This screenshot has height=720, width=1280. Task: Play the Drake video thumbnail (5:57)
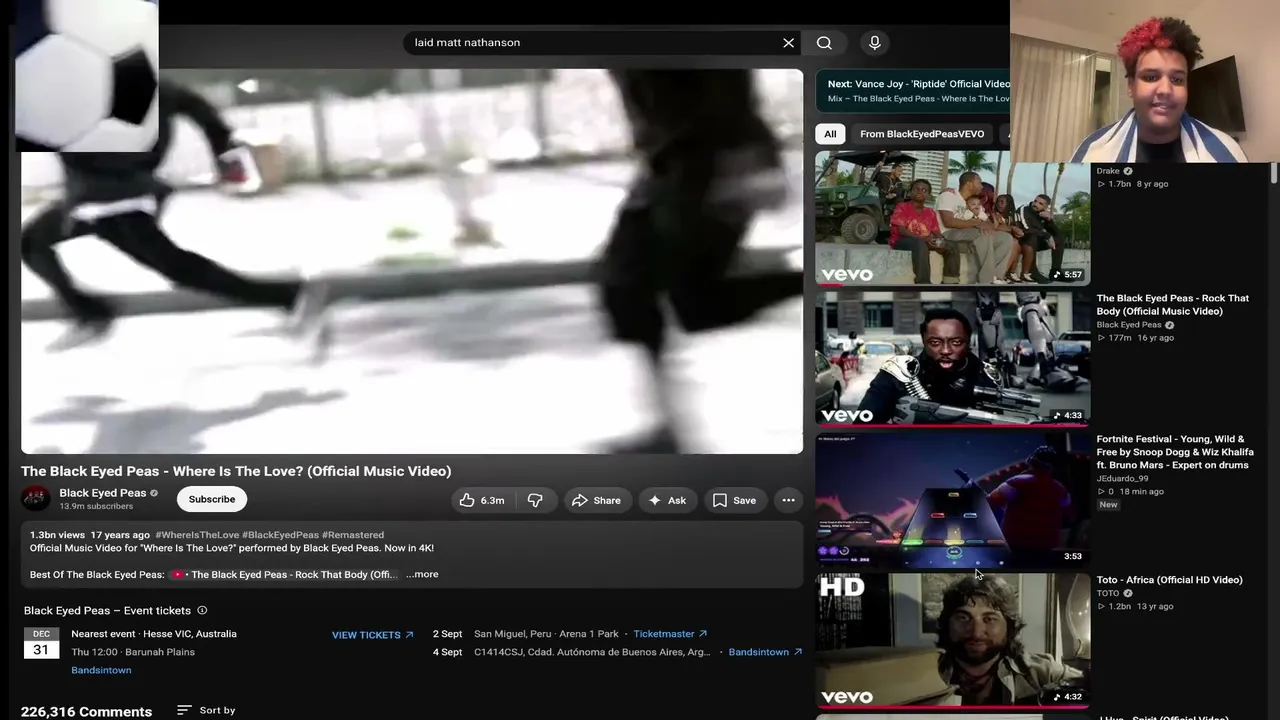tap(952, 218)
